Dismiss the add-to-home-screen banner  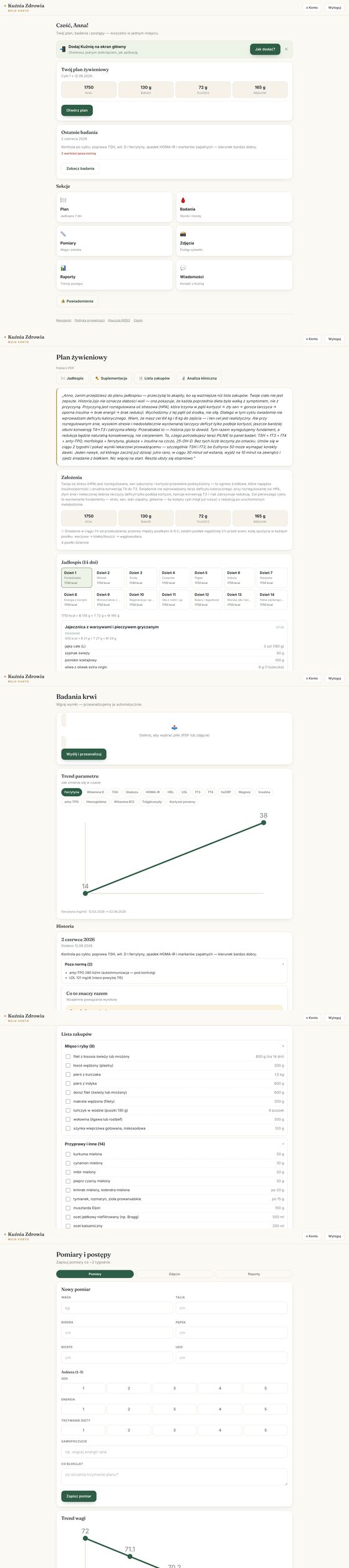[x=286, y=49]
